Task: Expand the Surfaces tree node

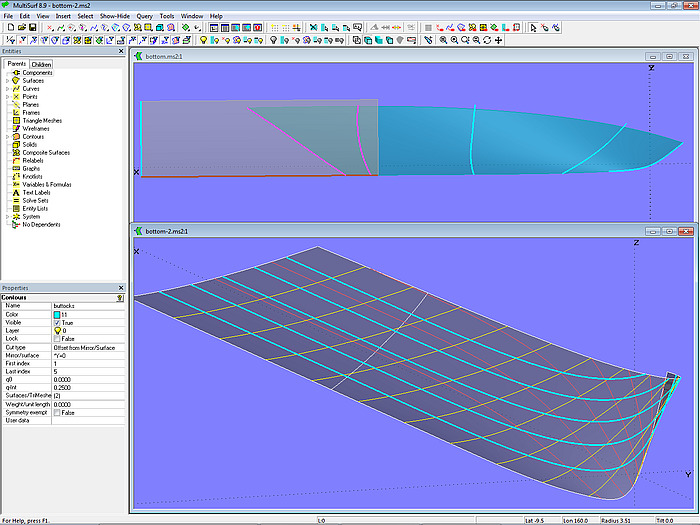Action: tap(7, 81)
